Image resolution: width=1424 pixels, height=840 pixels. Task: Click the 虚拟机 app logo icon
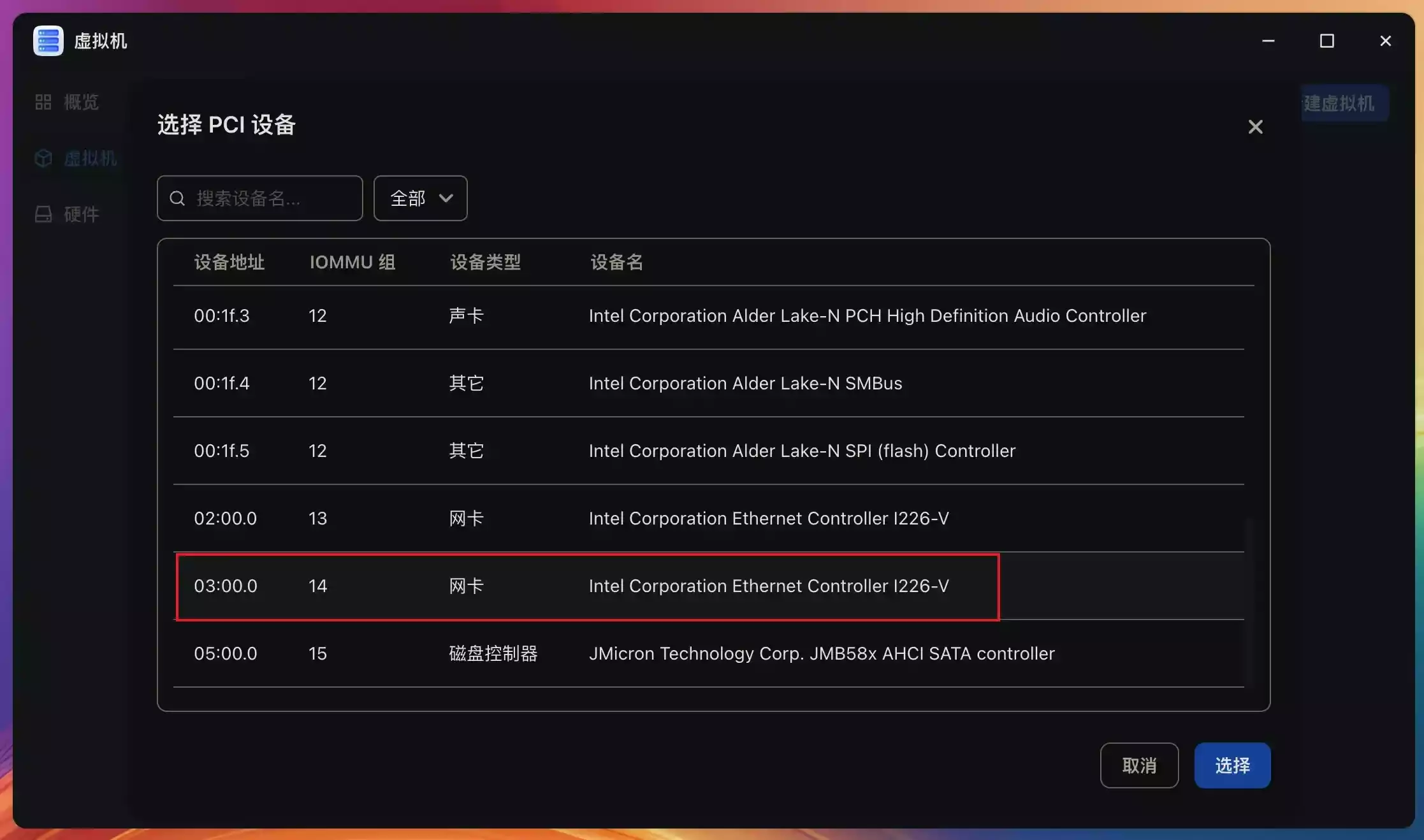tap(48, 41)
